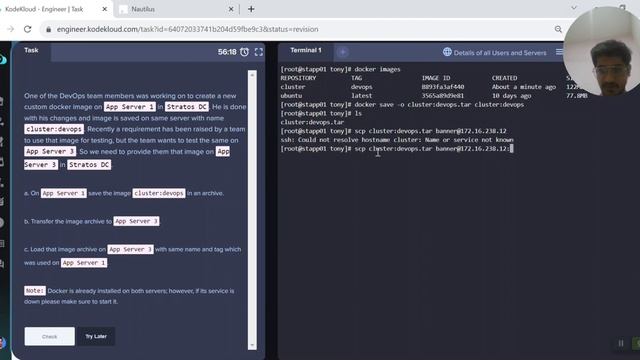This screenshot has height=360, width=640.
Task: Click the address bar URL
Action: tap(187, 29)
